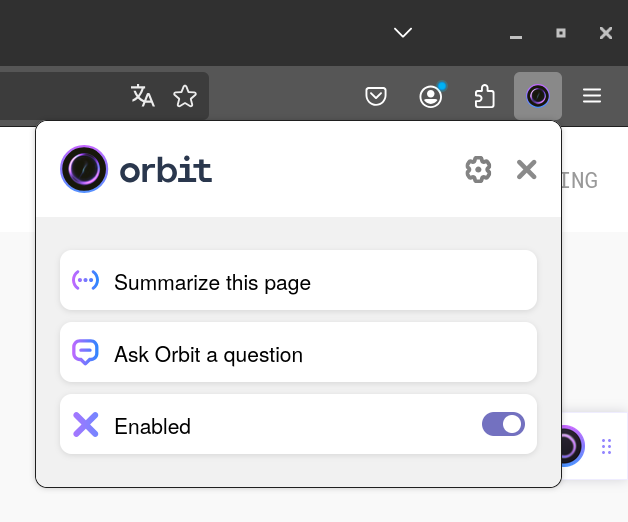Click Summarize this page
628x522 pixels.
(x=298, y=280)
